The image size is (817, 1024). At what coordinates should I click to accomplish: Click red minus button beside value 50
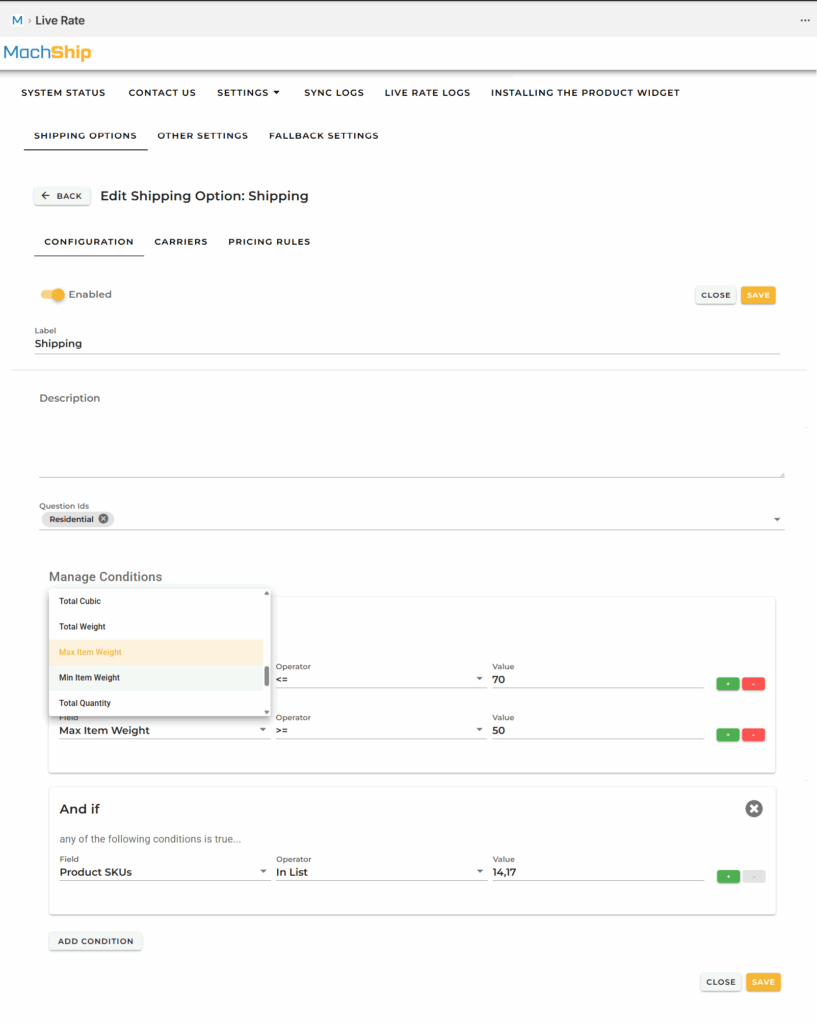tap(753, 735)
